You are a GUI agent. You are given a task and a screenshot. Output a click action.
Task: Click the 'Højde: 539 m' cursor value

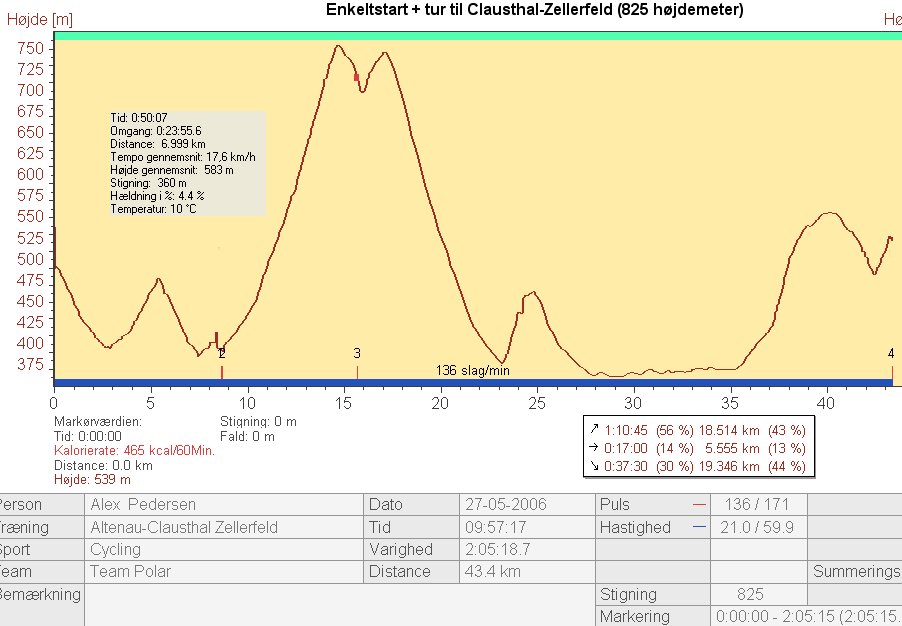point(92,479)
